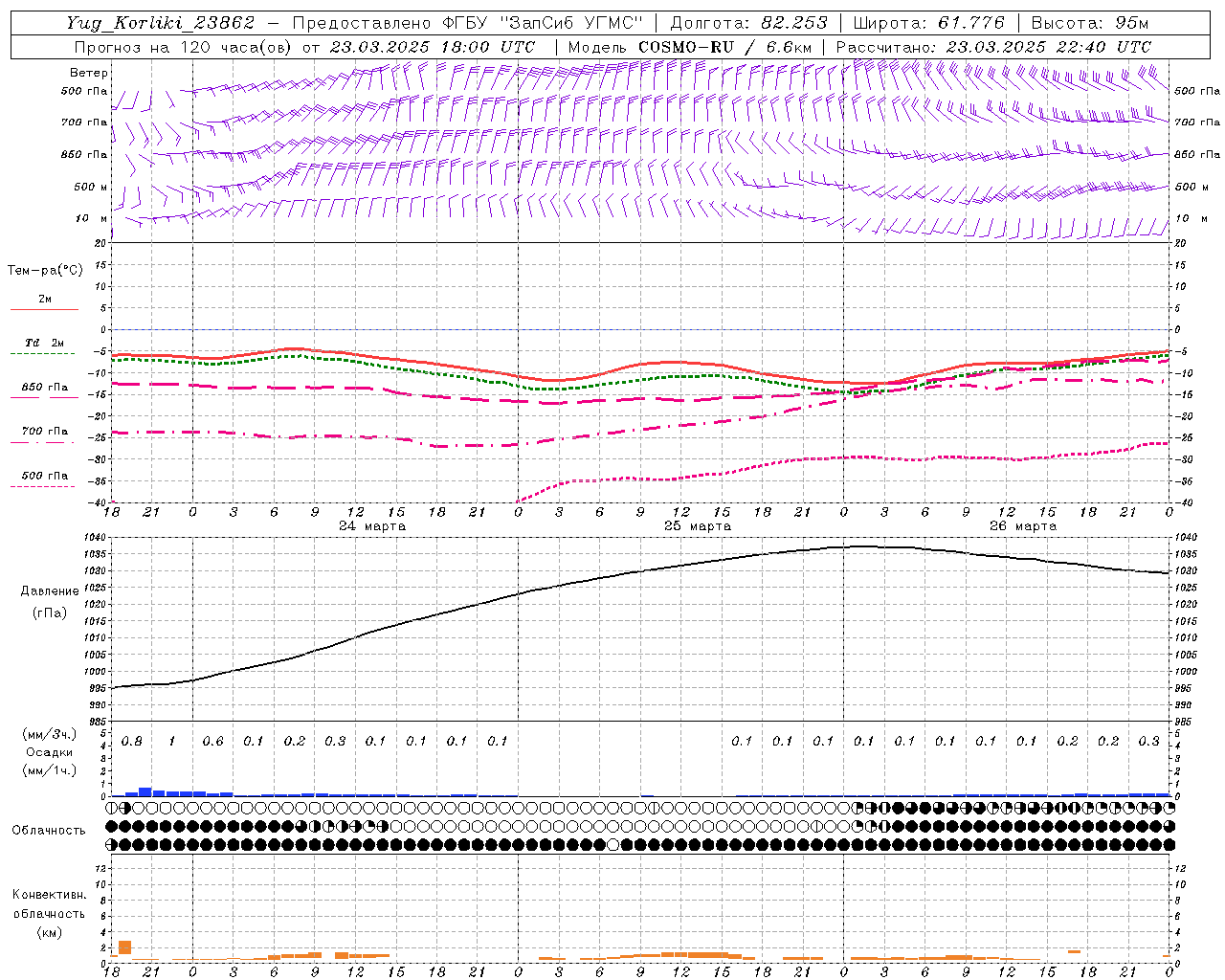Image resolution: width=1225 pixels, height=980 pixels.
Task: Click the "24 марта" date label
Action: click(372, 526)
